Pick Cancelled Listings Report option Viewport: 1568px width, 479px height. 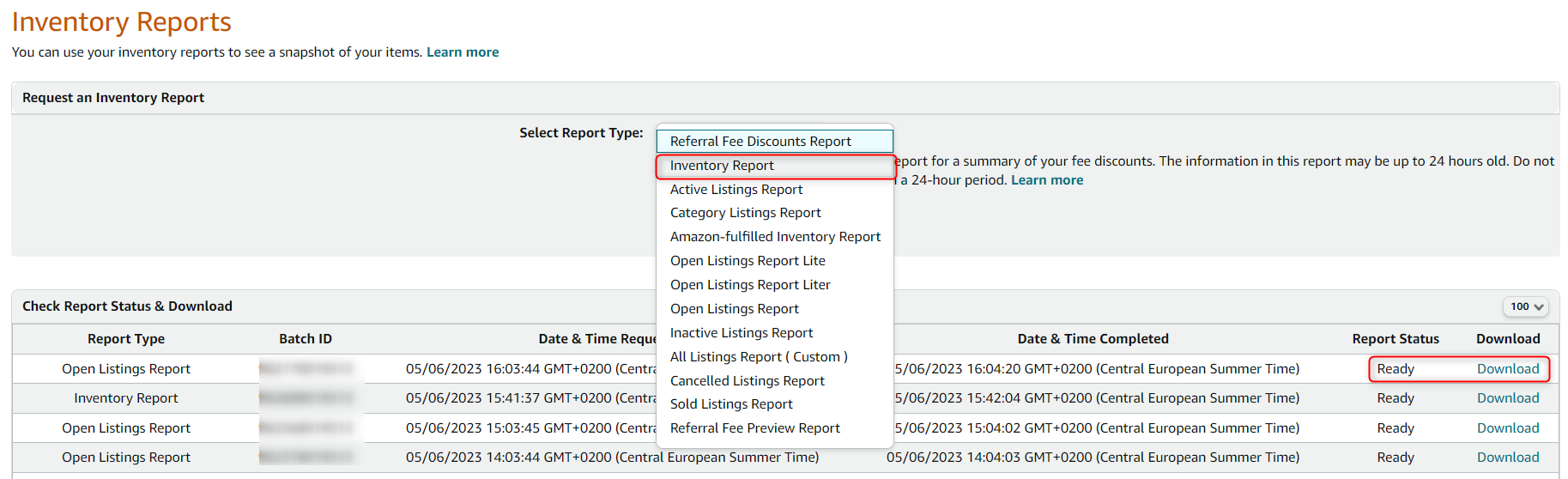tap(747, 381)
